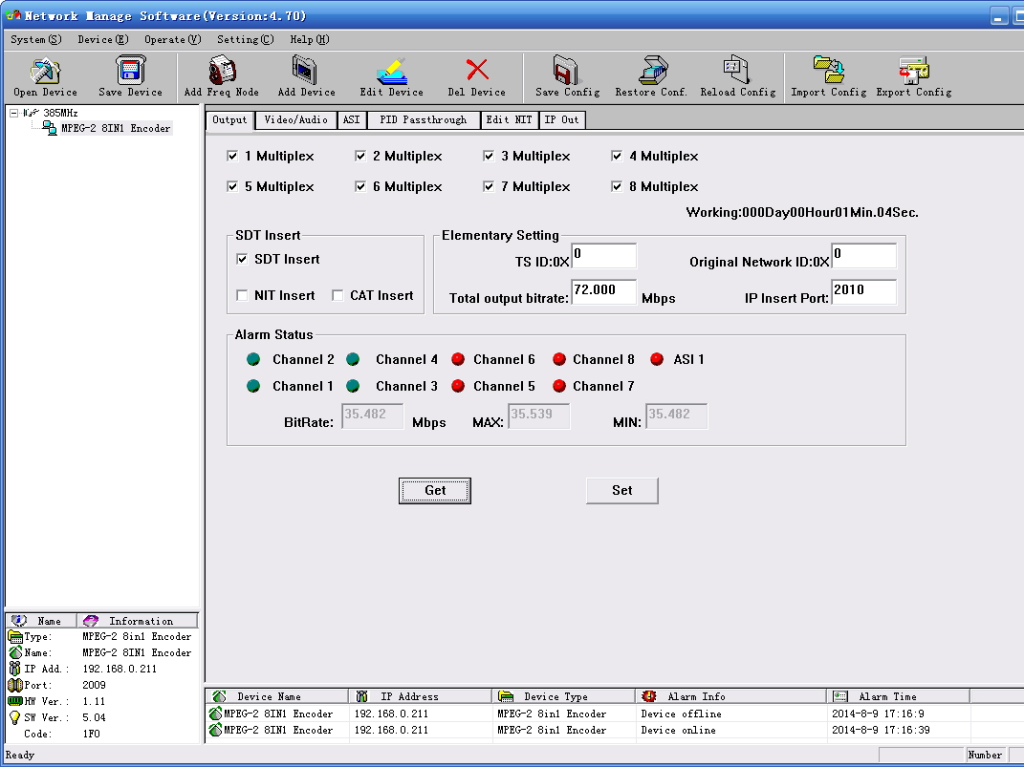
Task: Click the Edit Device toolbar icon
Action: pyautogui.click(x=392, y=71)
